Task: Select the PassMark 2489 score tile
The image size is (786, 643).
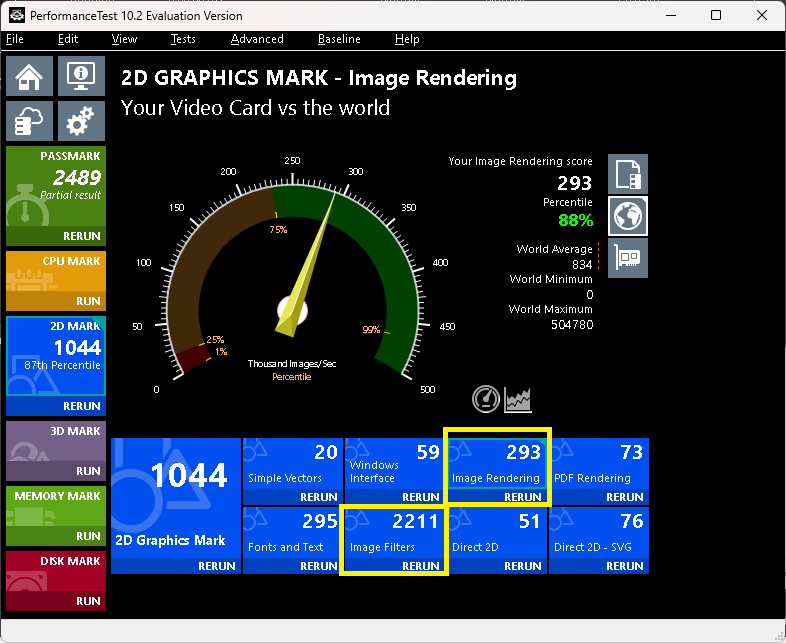Action: click(x=56, y=186)
